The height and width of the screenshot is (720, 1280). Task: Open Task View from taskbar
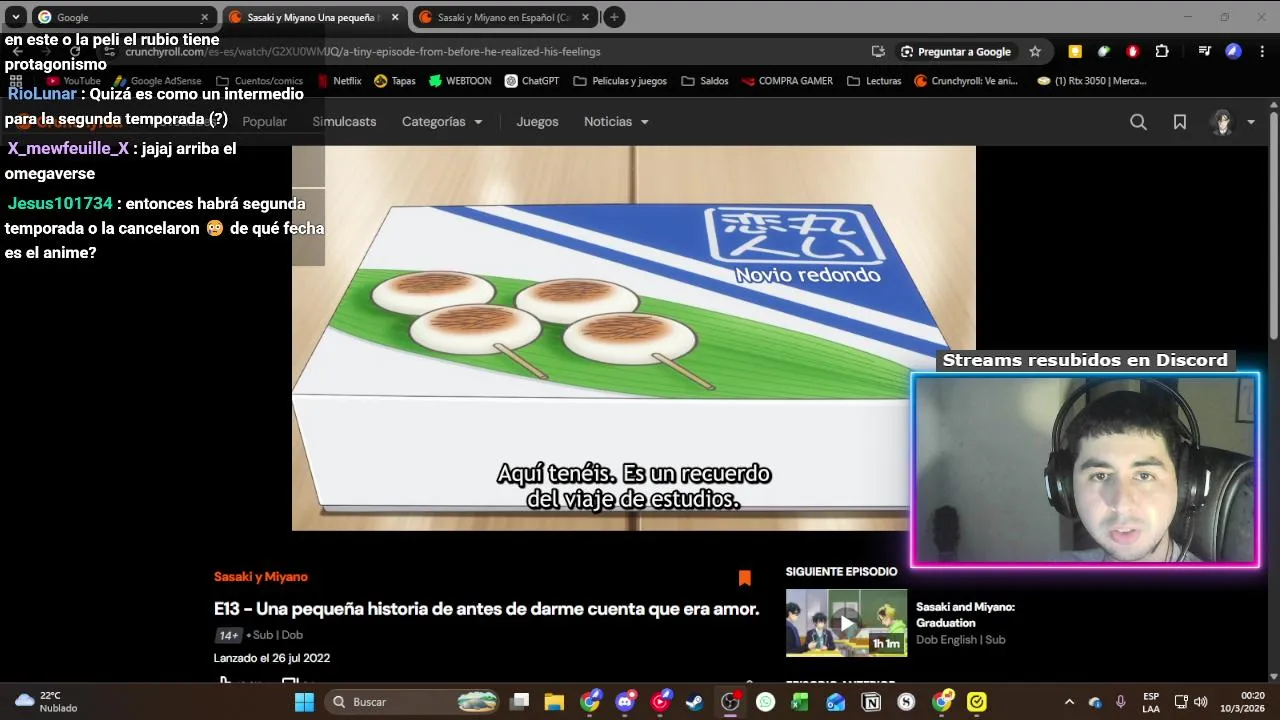(519, 702)
